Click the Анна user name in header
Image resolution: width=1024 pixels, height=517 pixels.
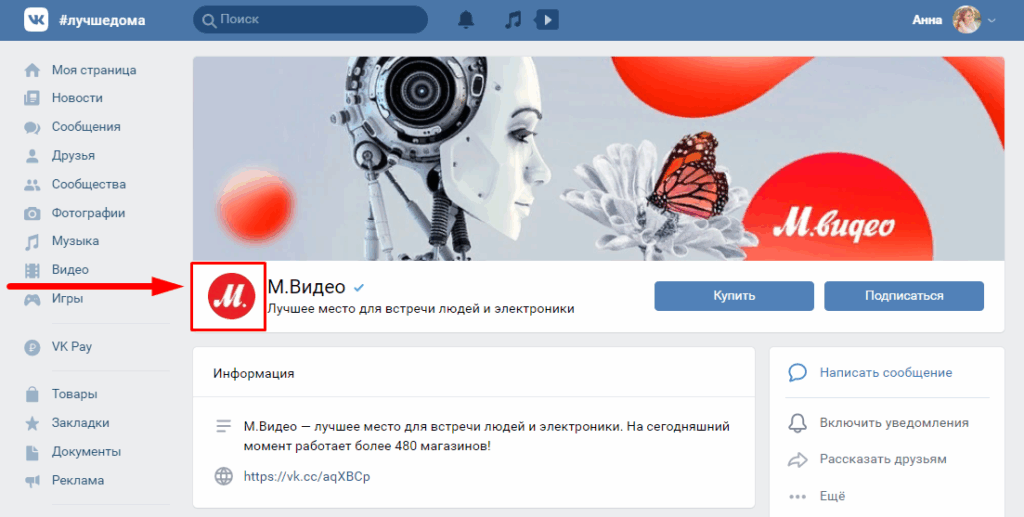[x=927, y=20]
